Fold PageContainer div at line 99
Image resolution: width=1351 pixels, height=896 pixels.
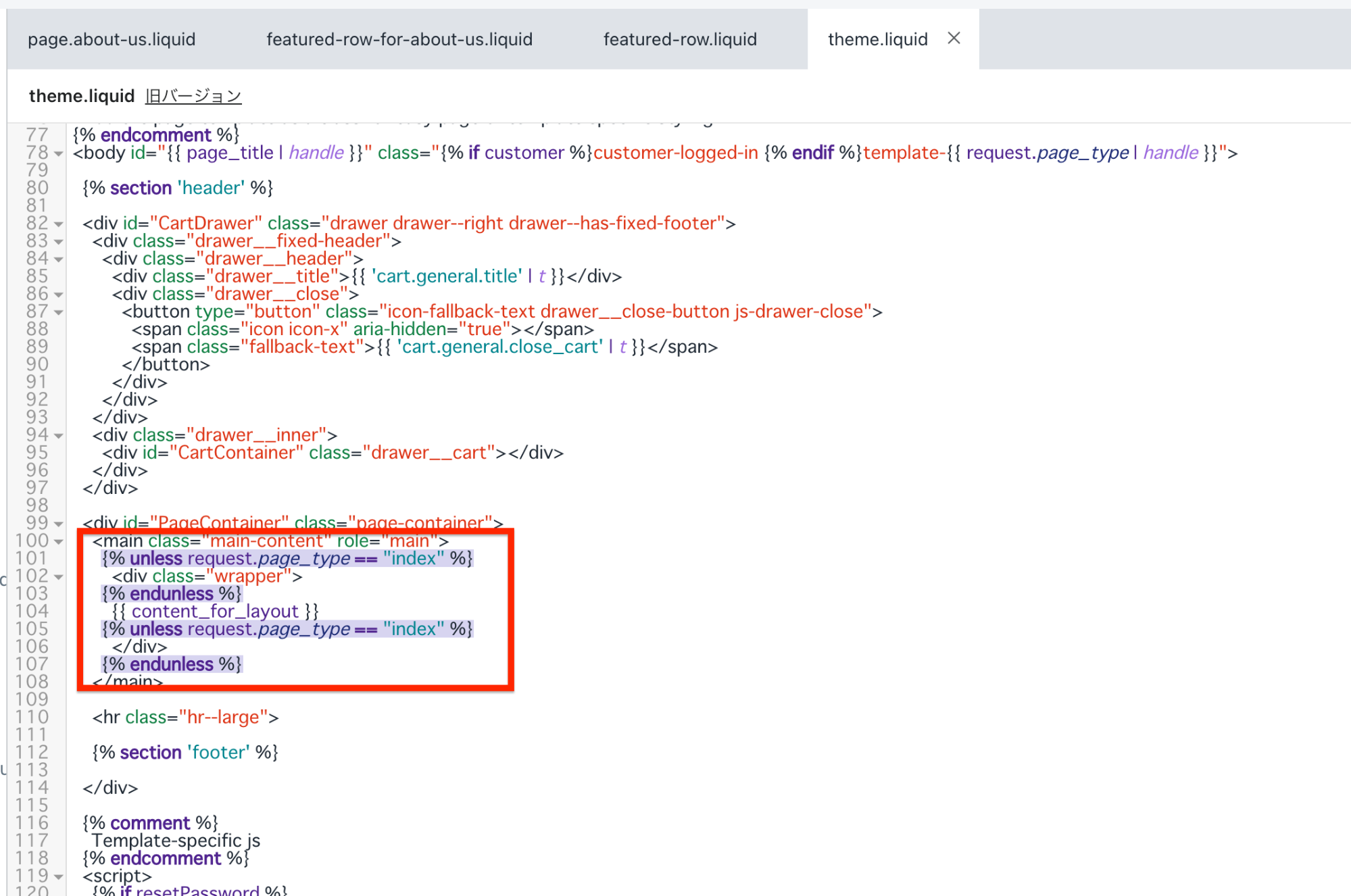pos(59,524)
